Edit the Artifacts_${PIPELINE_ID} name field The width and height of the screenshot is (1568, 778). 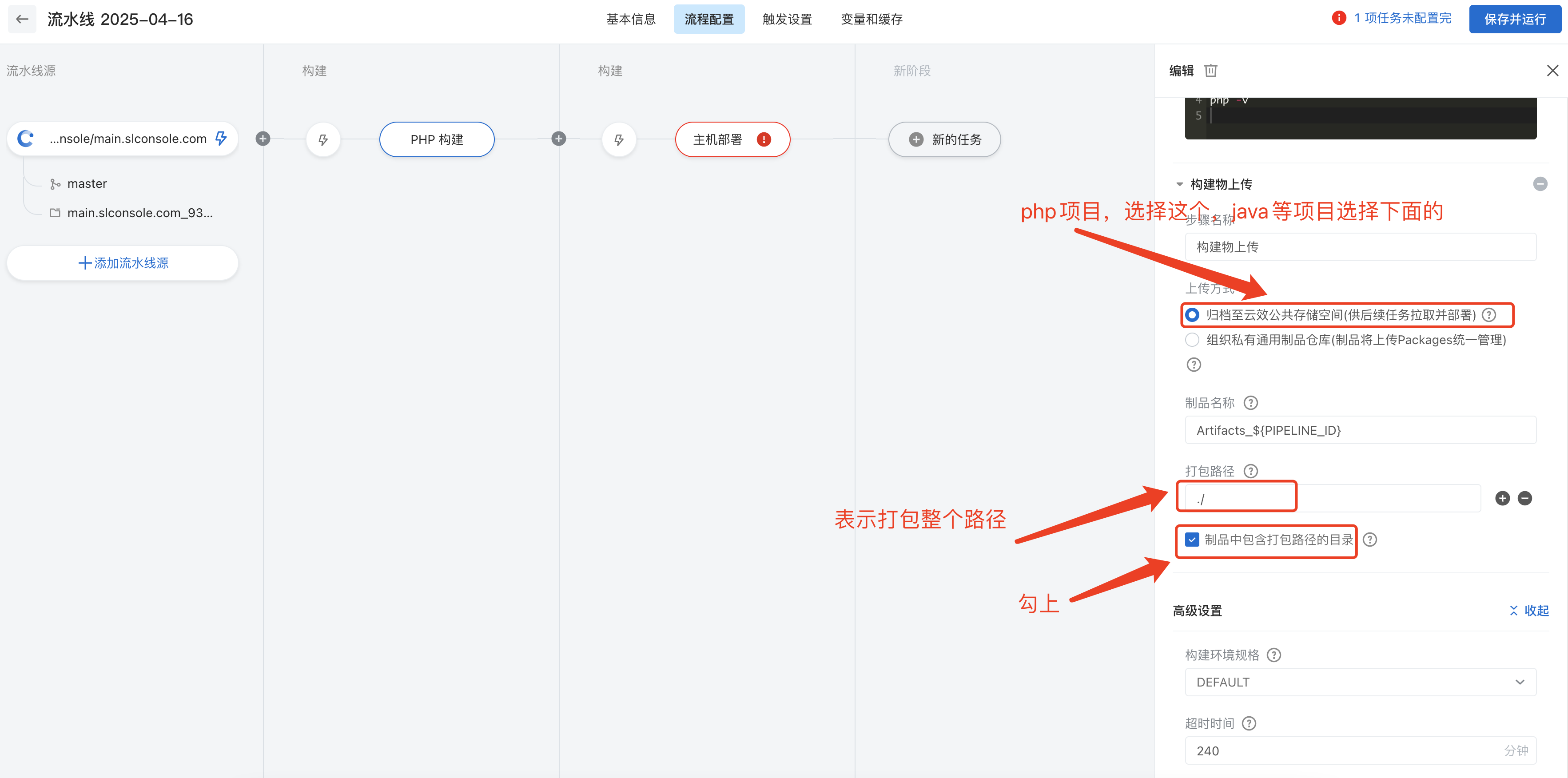coord(1360,430)
